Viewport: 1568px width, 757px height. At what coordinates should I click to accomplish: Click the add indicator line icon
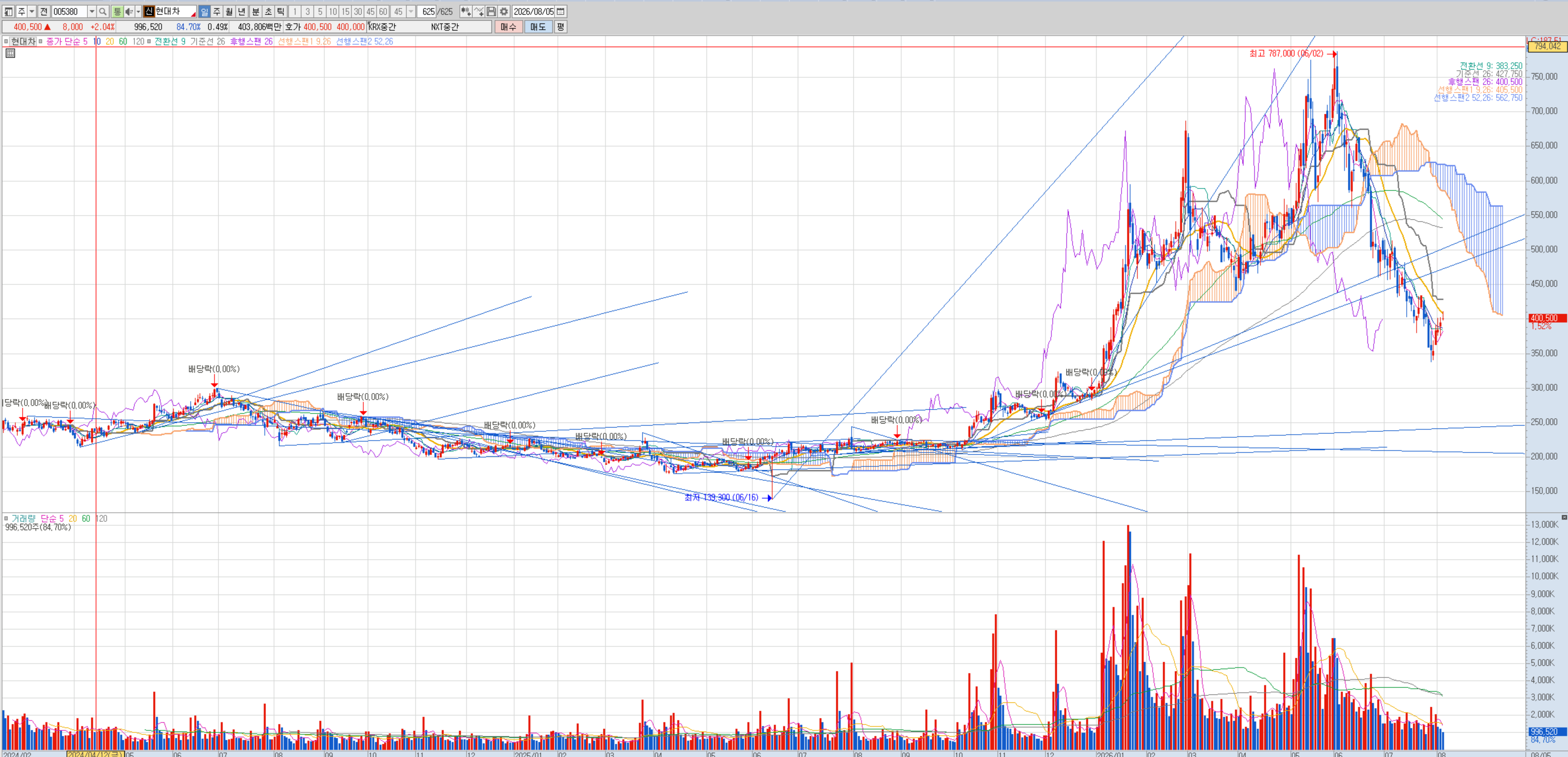click(479, 11)
